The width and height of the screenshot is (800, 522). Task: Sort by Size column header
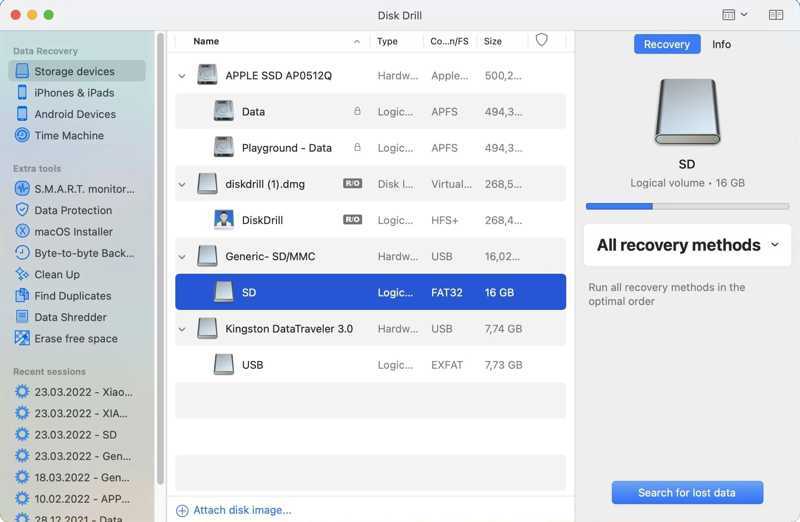tap(492, 41)
